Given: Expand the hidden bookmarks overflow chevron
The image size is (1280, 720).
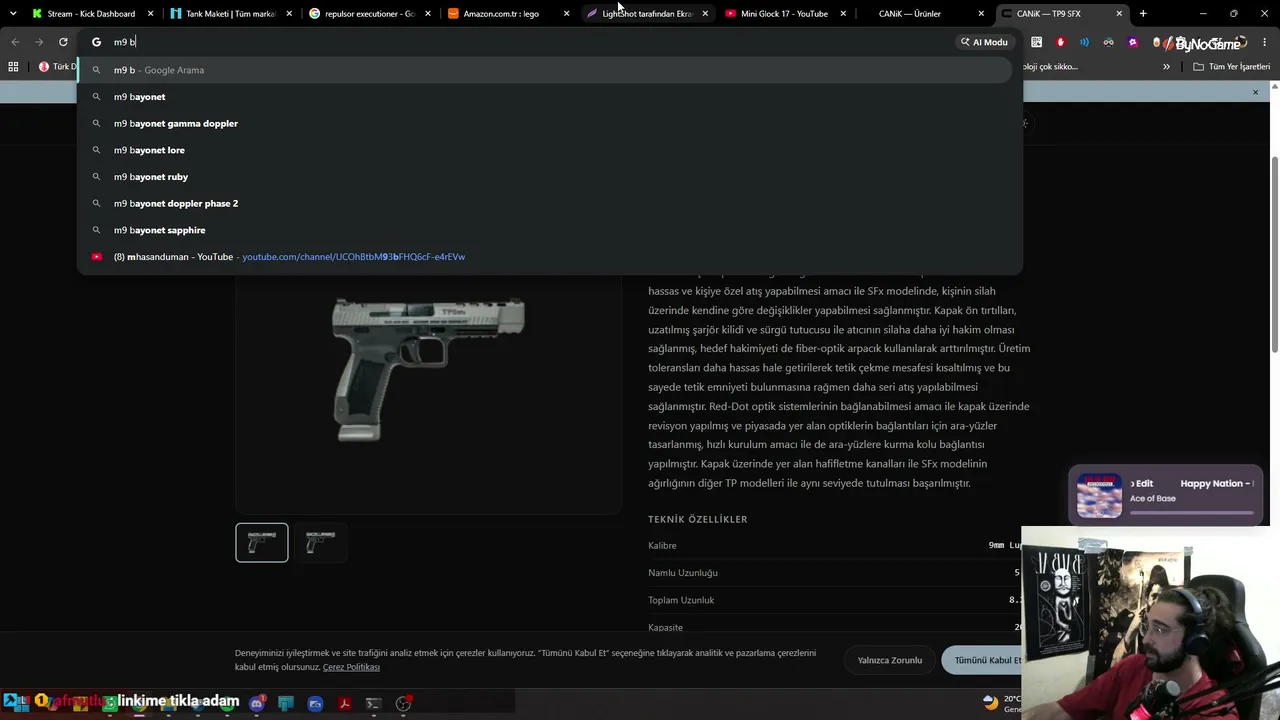Looking at the screenshot, I should [1166, 67].
